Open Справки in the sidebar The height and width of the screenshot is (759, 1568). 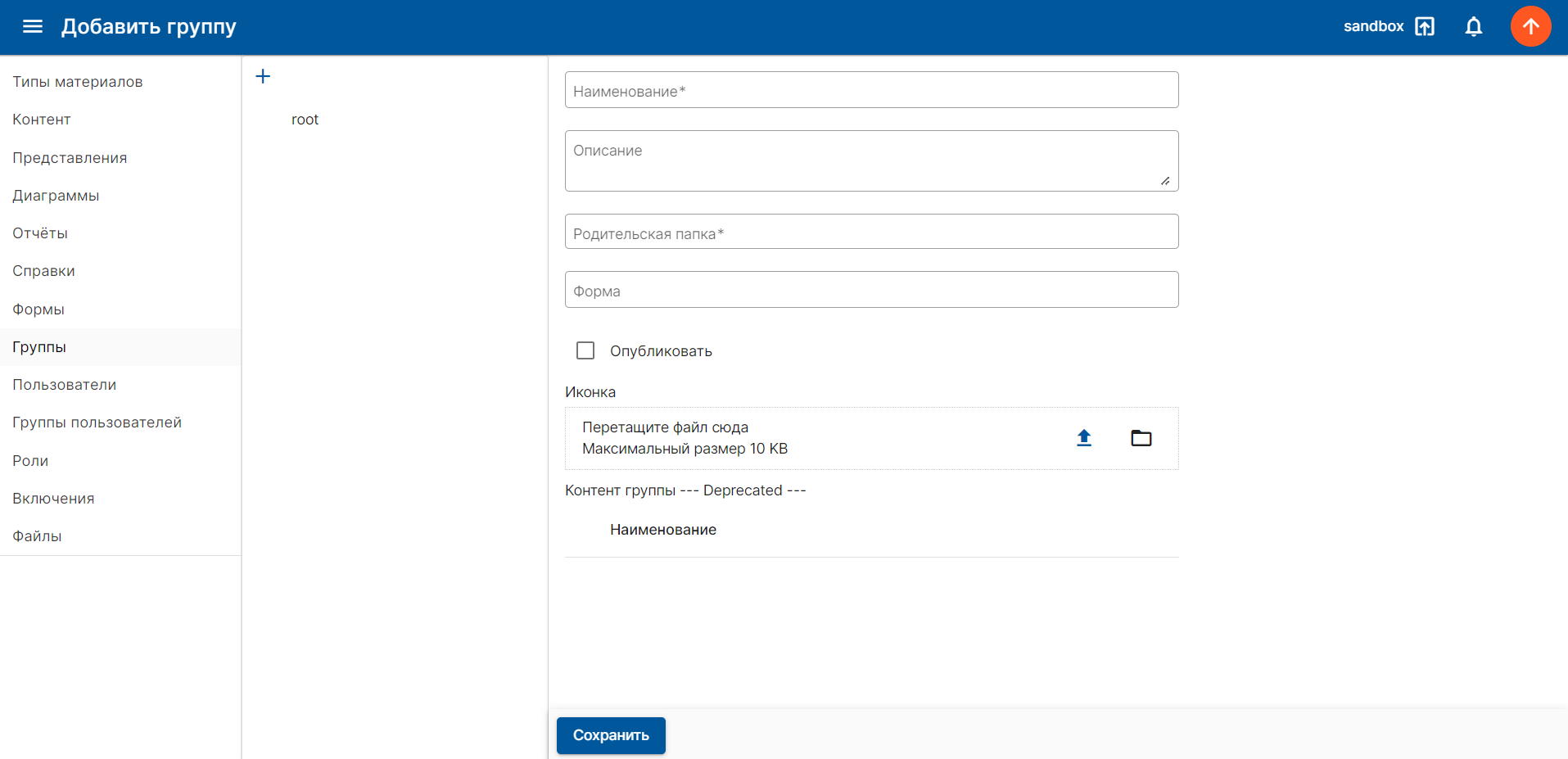[x=120, y=271]
